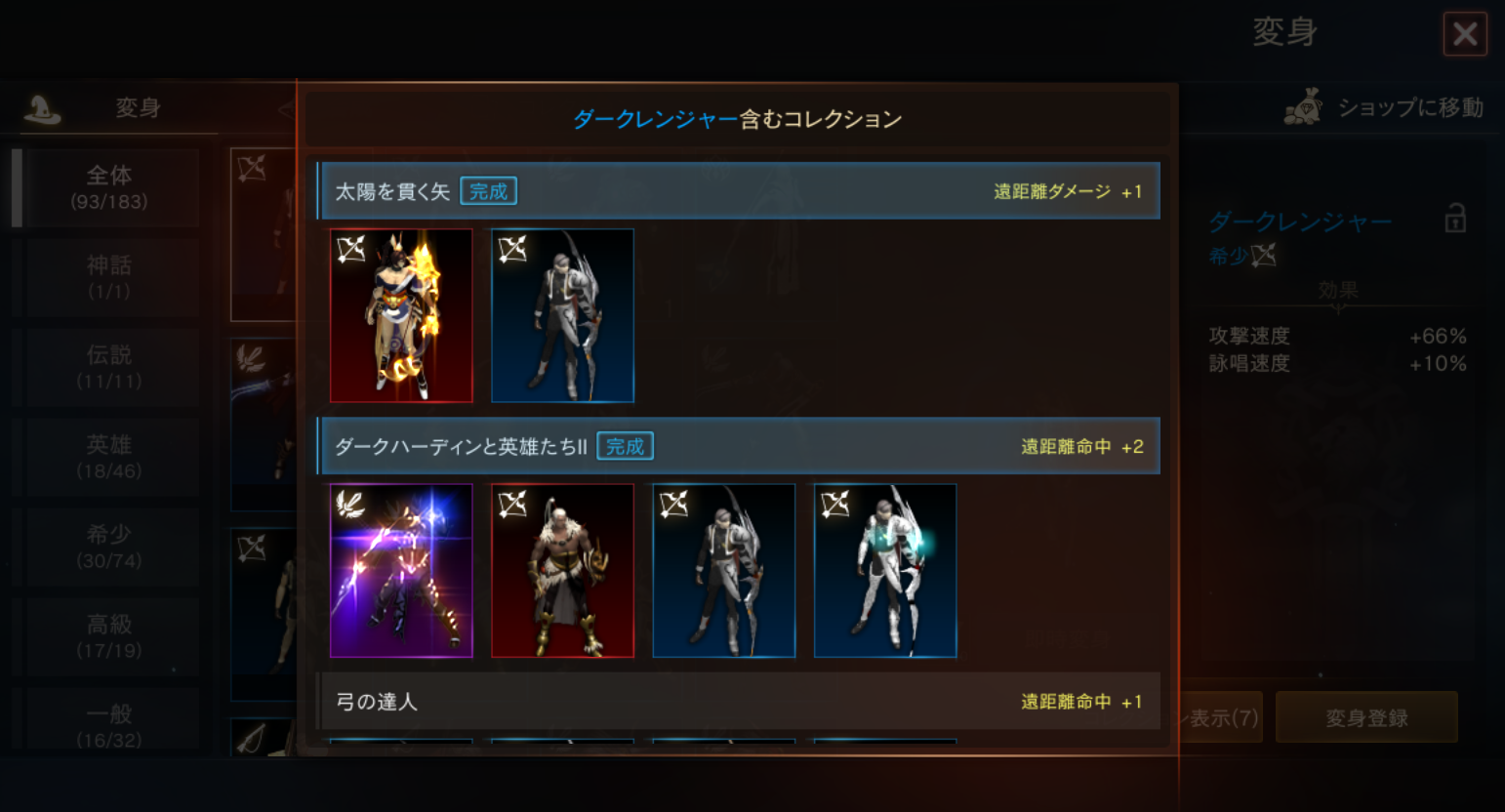Click the wizard hat 変身 icon
1505x812 pixels.
pos(41,107)
